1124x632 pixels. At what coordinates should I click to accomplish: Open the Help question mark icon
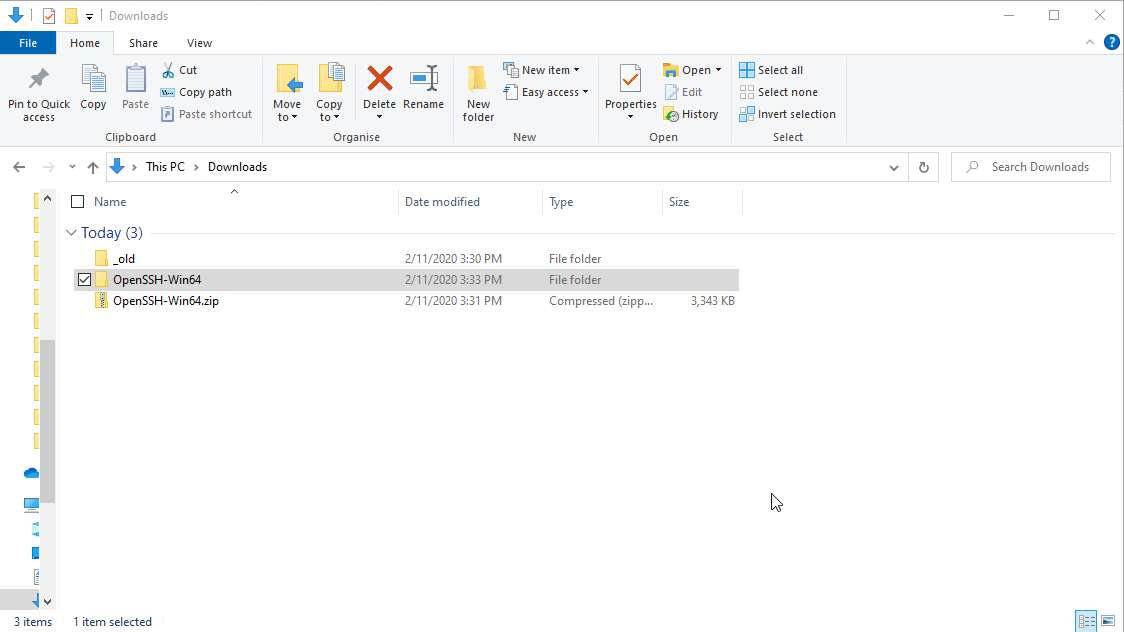[1111, 43]
